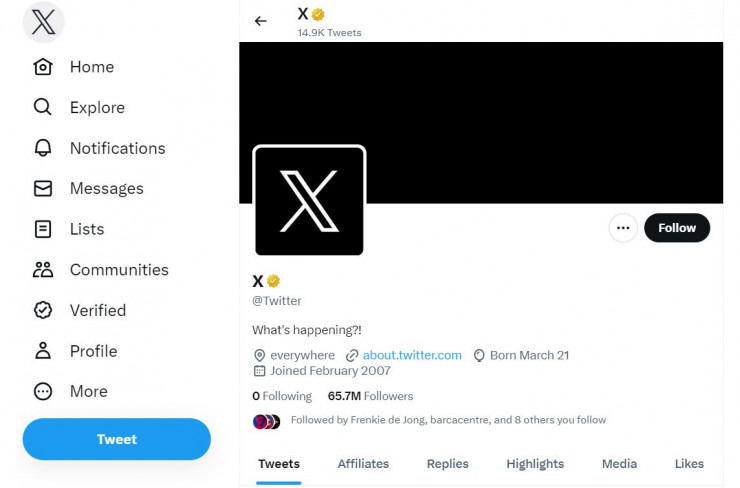Image resolution: width=740 pixels, height=488 pixels.
Task: Open Notifications via the bell icon
Action: [43, 148]
